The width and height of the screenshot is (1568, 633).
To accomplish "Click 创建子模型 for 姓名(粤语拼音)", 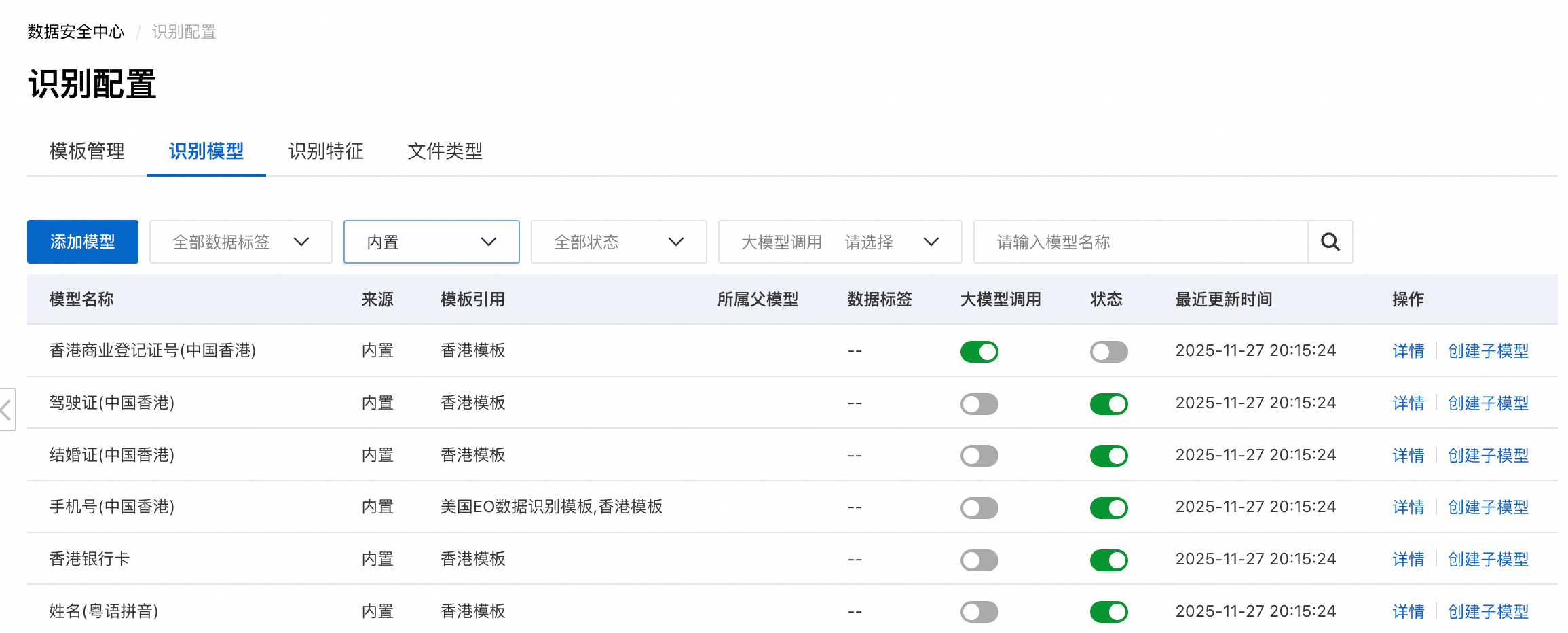I will (x=1488, y=612).
